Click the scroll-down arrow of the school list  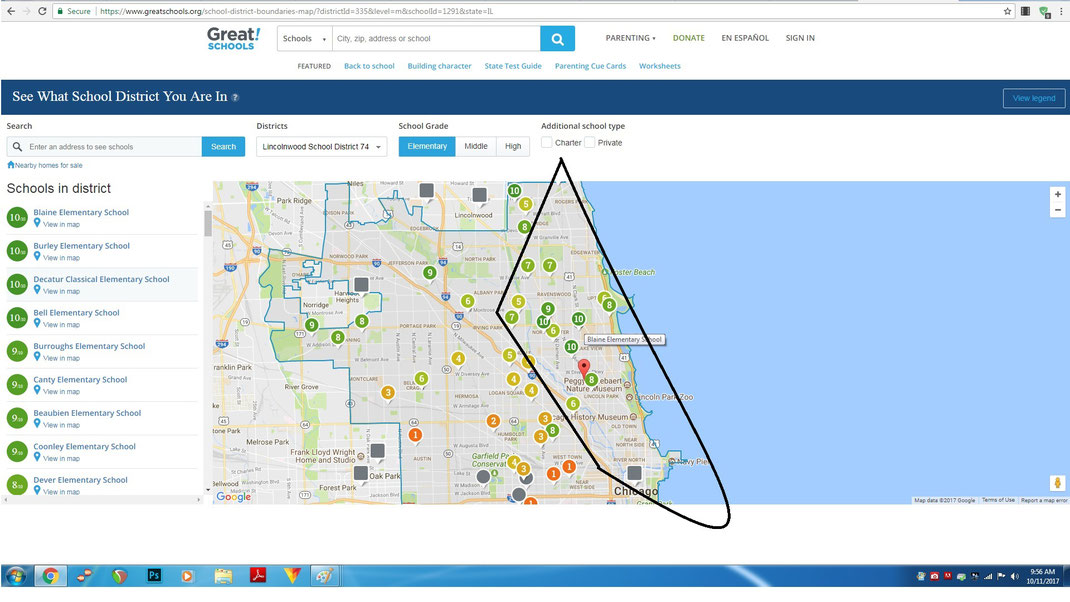207,489
